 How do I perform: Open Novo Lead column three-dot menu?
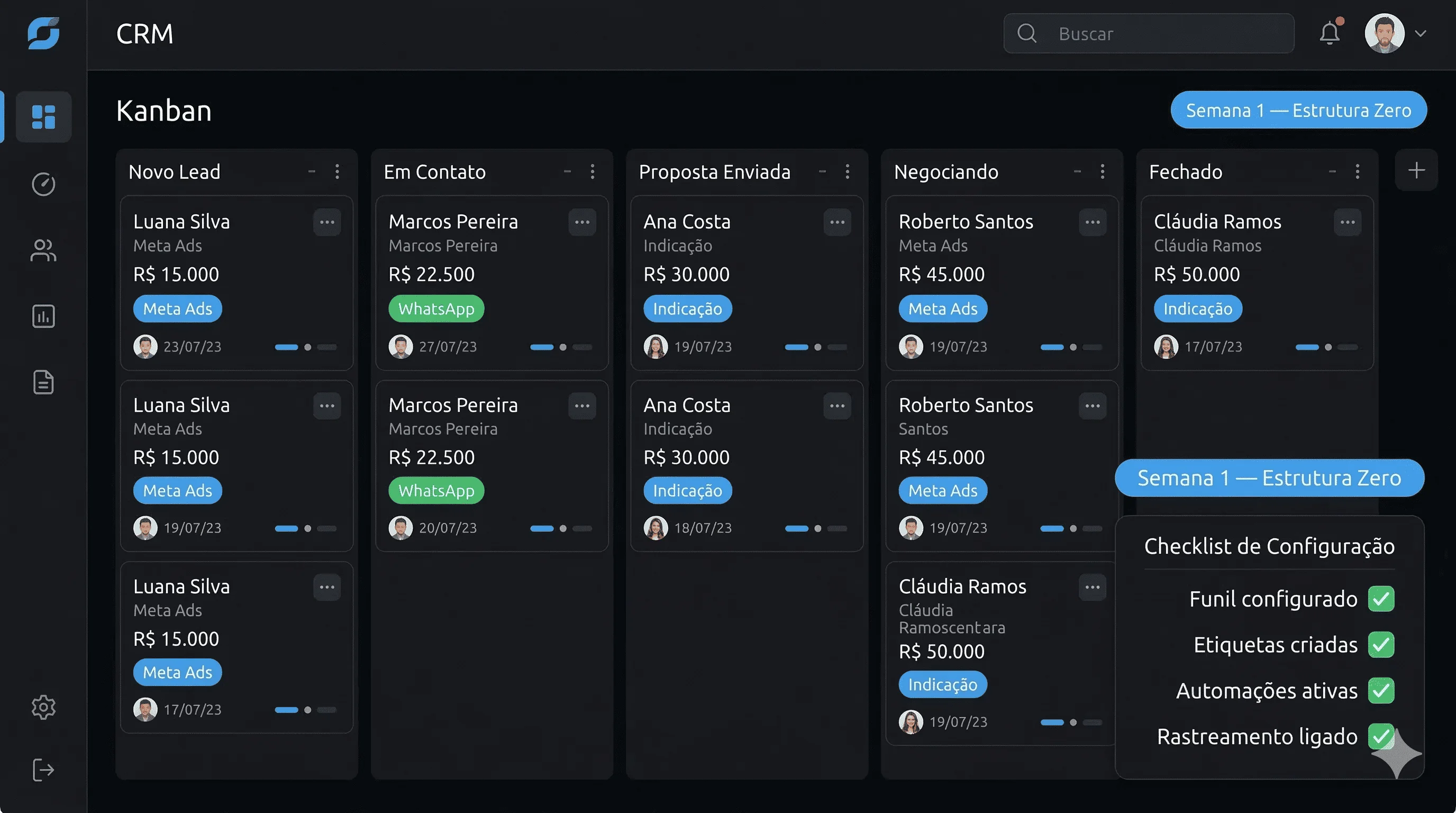pos(338,171)
